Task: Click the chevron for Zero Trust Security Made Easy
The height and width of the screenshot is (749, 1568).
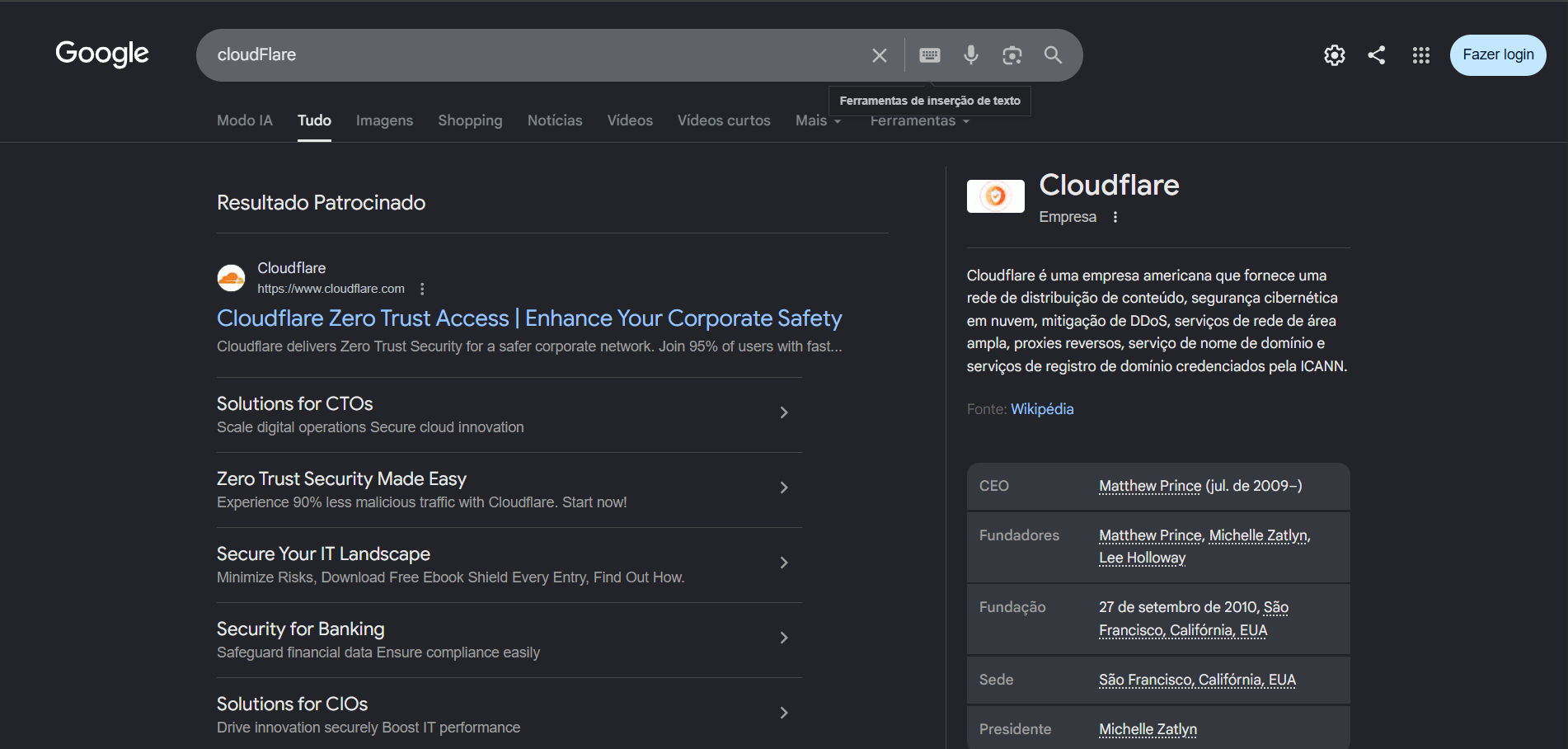Action: (784, 488)
